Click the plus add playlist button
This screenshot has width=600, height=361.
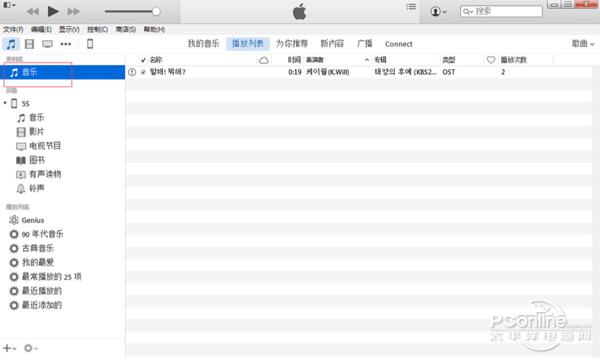click(x=10, y=348)
